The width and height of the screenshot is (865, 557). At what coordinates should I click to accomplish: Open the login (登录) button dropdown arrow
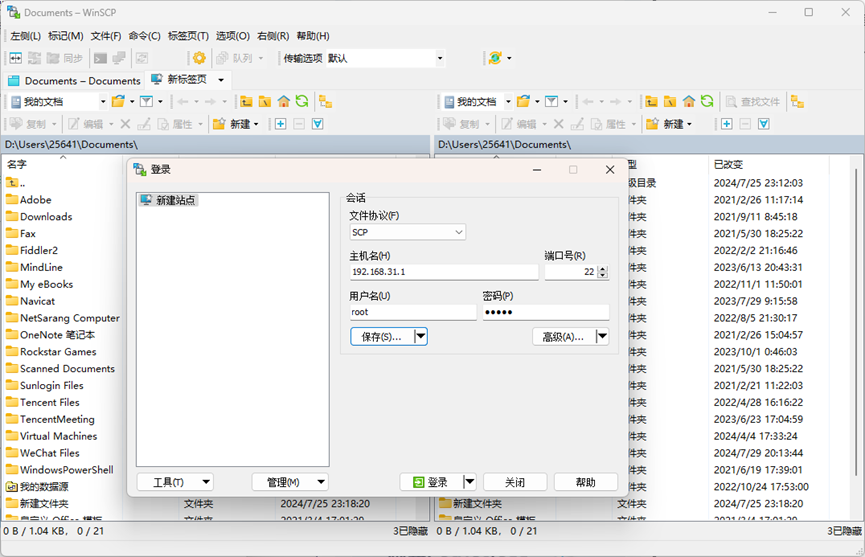(x=470, y=482)
